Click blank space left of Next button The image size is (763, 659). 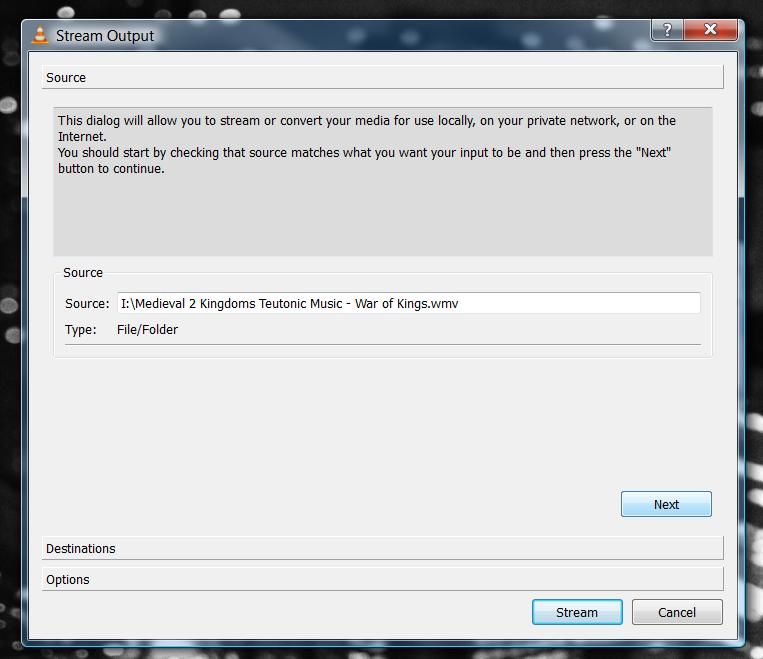tap(330, 504)
